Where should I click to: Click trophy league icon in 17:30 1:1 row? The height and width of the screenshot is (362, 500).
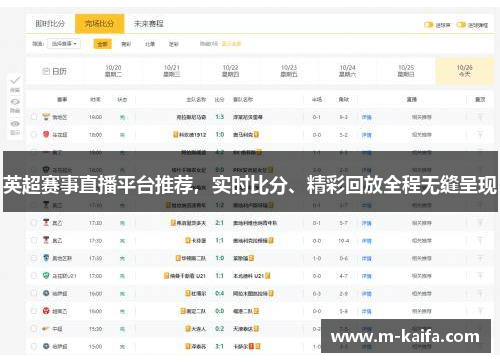point(46,240)
